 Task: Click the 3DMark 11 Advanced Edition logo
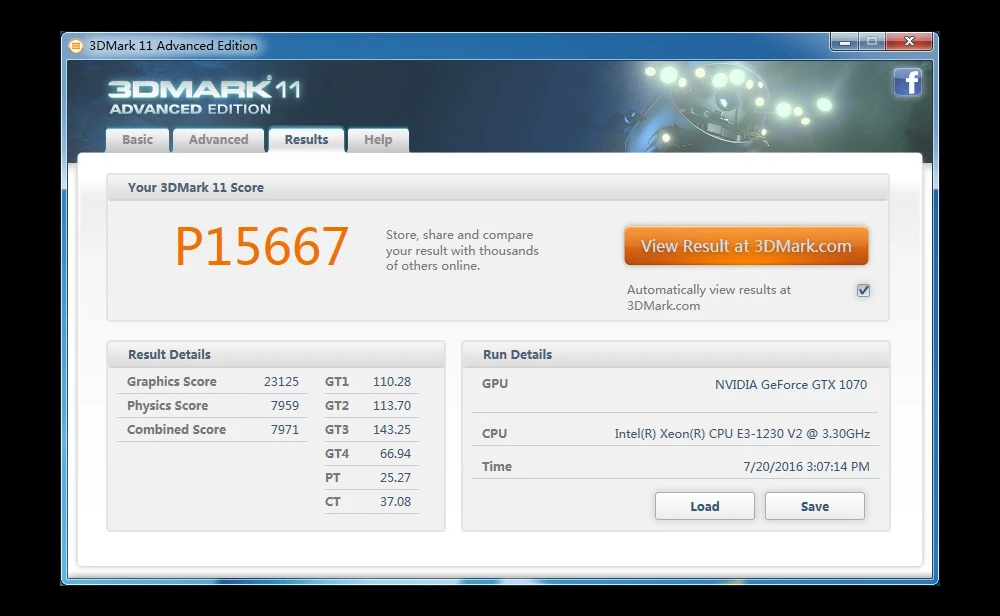click(204, 96)
